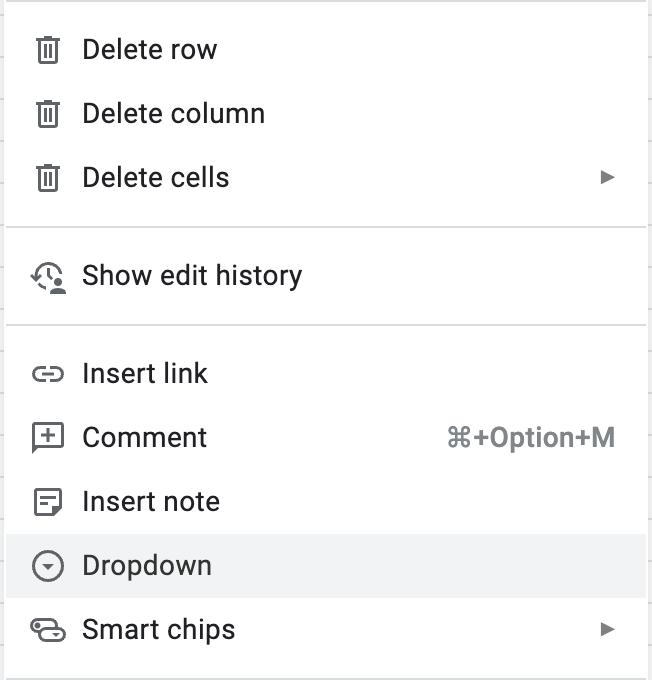Click the chain link icon

coord(48,374)
